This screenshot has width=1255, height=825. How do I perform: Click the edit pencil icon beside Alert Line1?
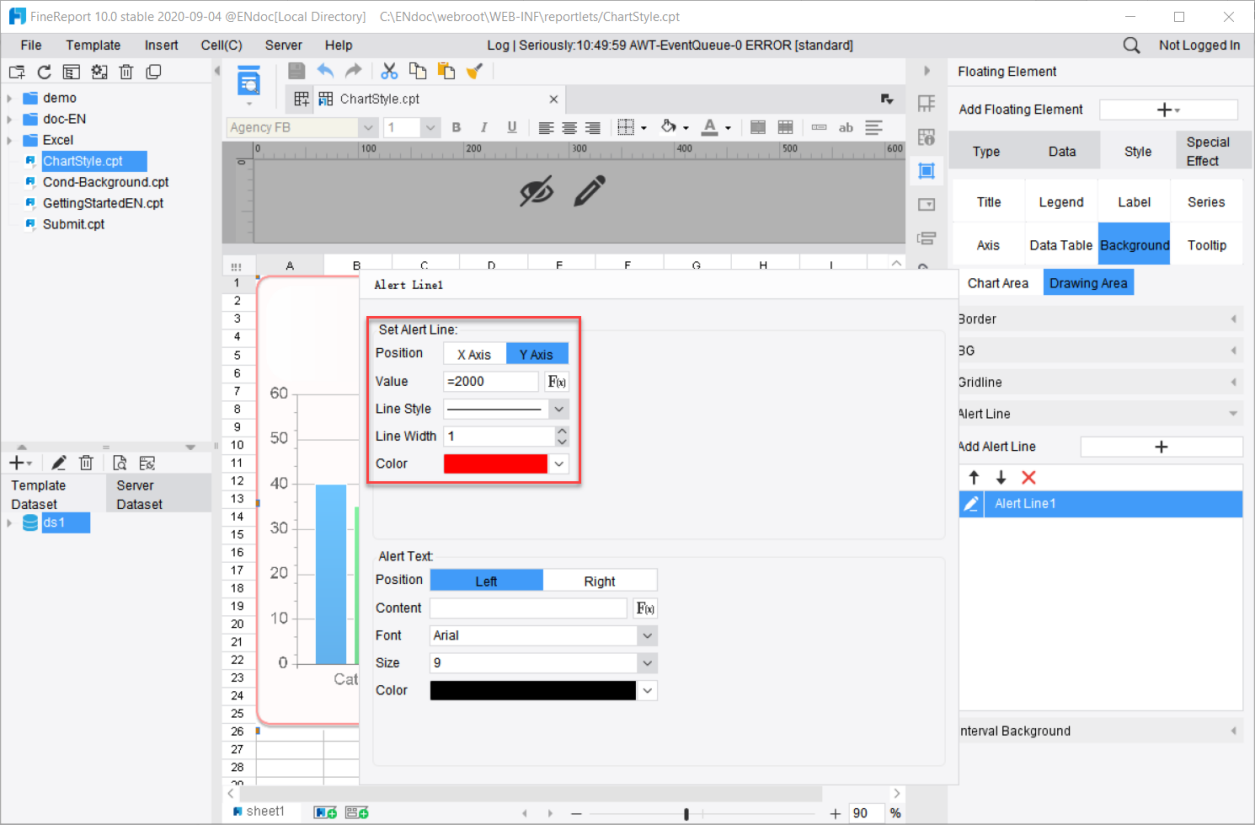[969, 503]
